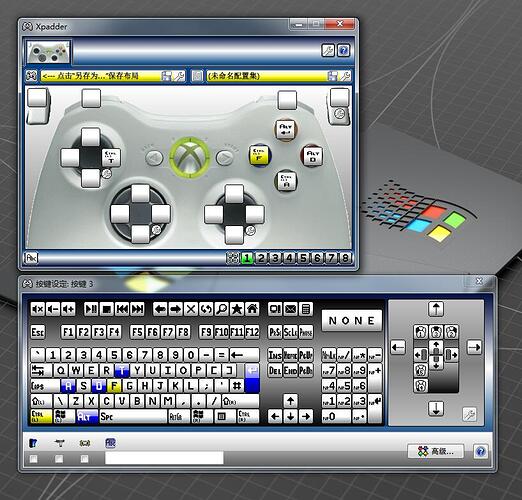Open the profile wrench menu beside save icon
Image resolution: width=522 pixels, height=500 pixels.
click(x=345, y=76)
